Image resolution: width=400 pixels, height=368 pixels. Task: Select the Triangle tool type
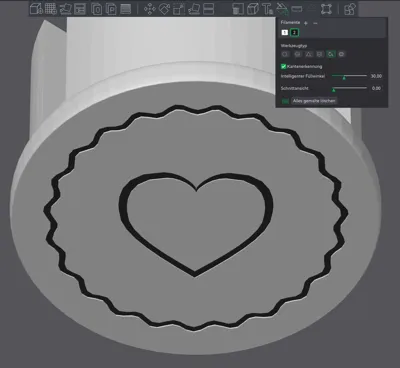pyautogui.click(x=309, y=54)
